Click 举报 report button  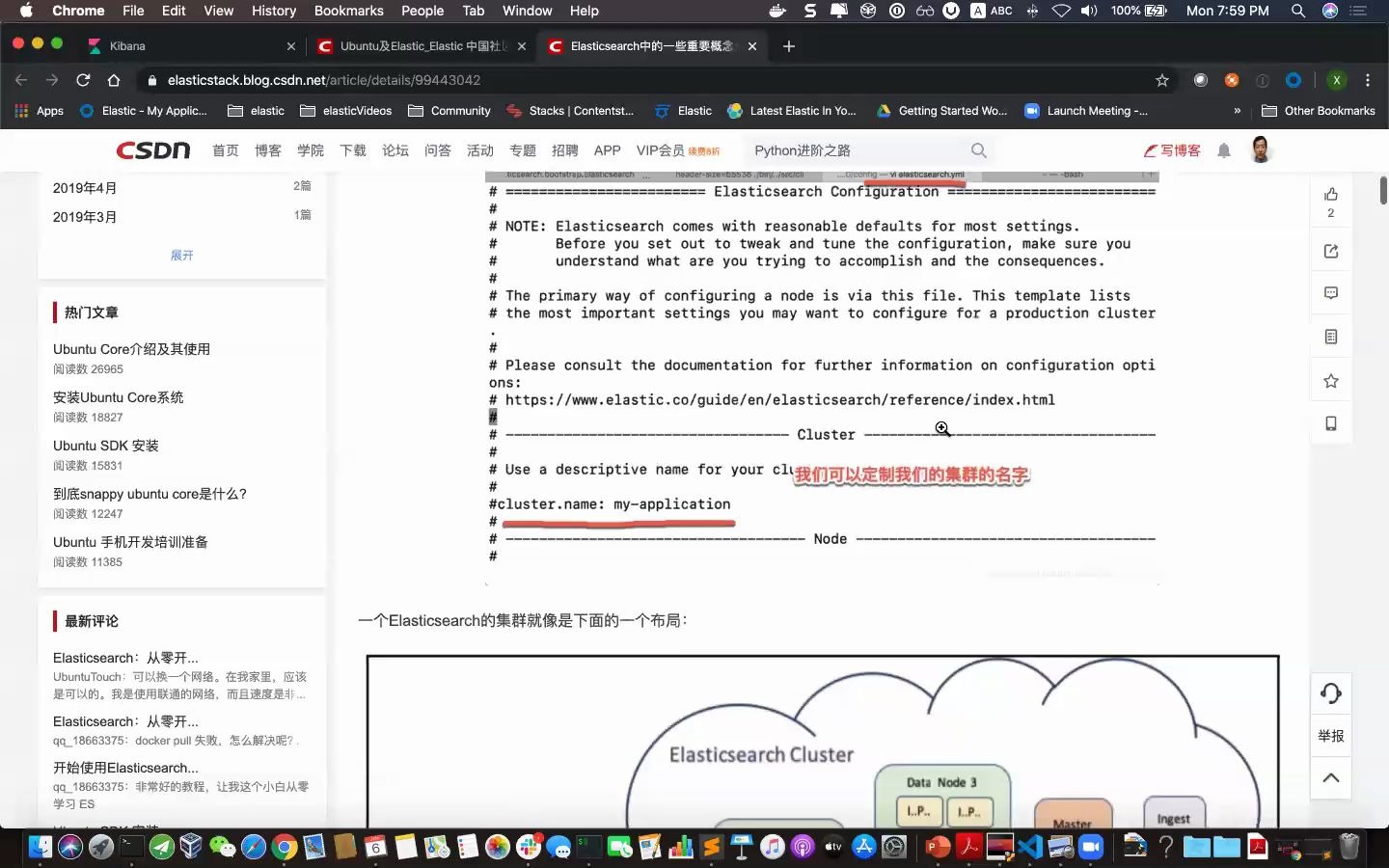[x=1331, y=736]
